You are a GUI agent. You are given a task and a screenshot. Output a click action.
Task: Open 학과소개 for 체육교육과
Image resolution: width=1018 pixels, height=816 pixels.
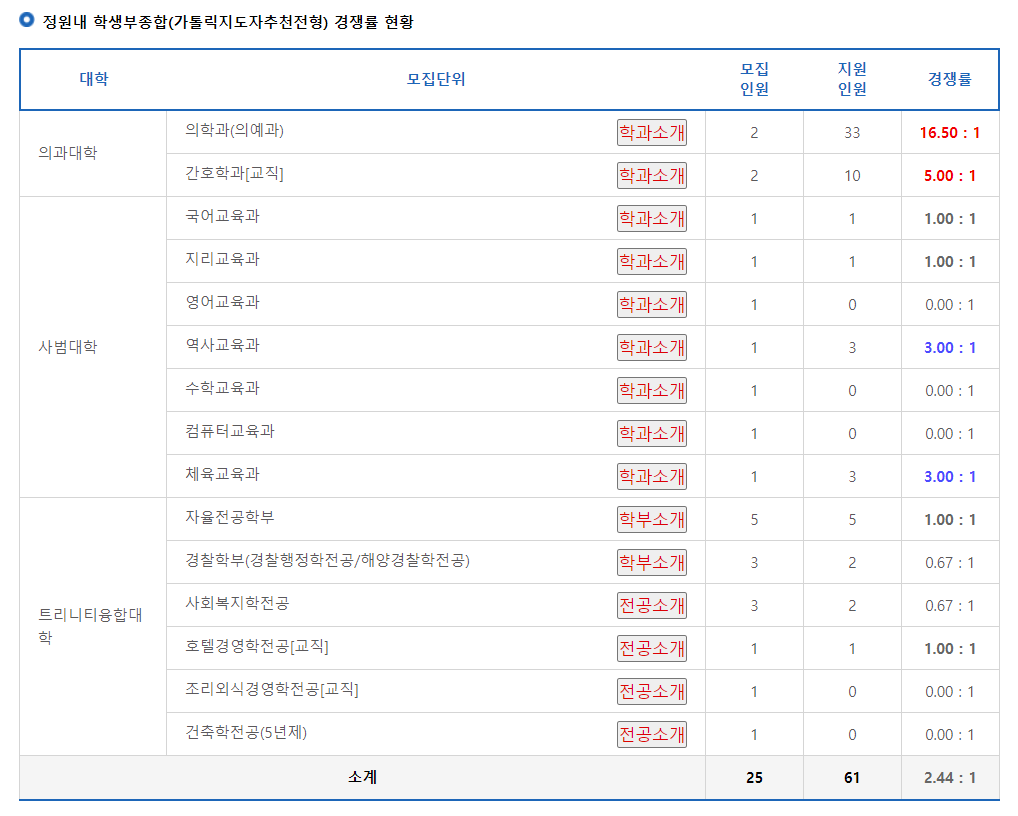click(x=651, y=475)
